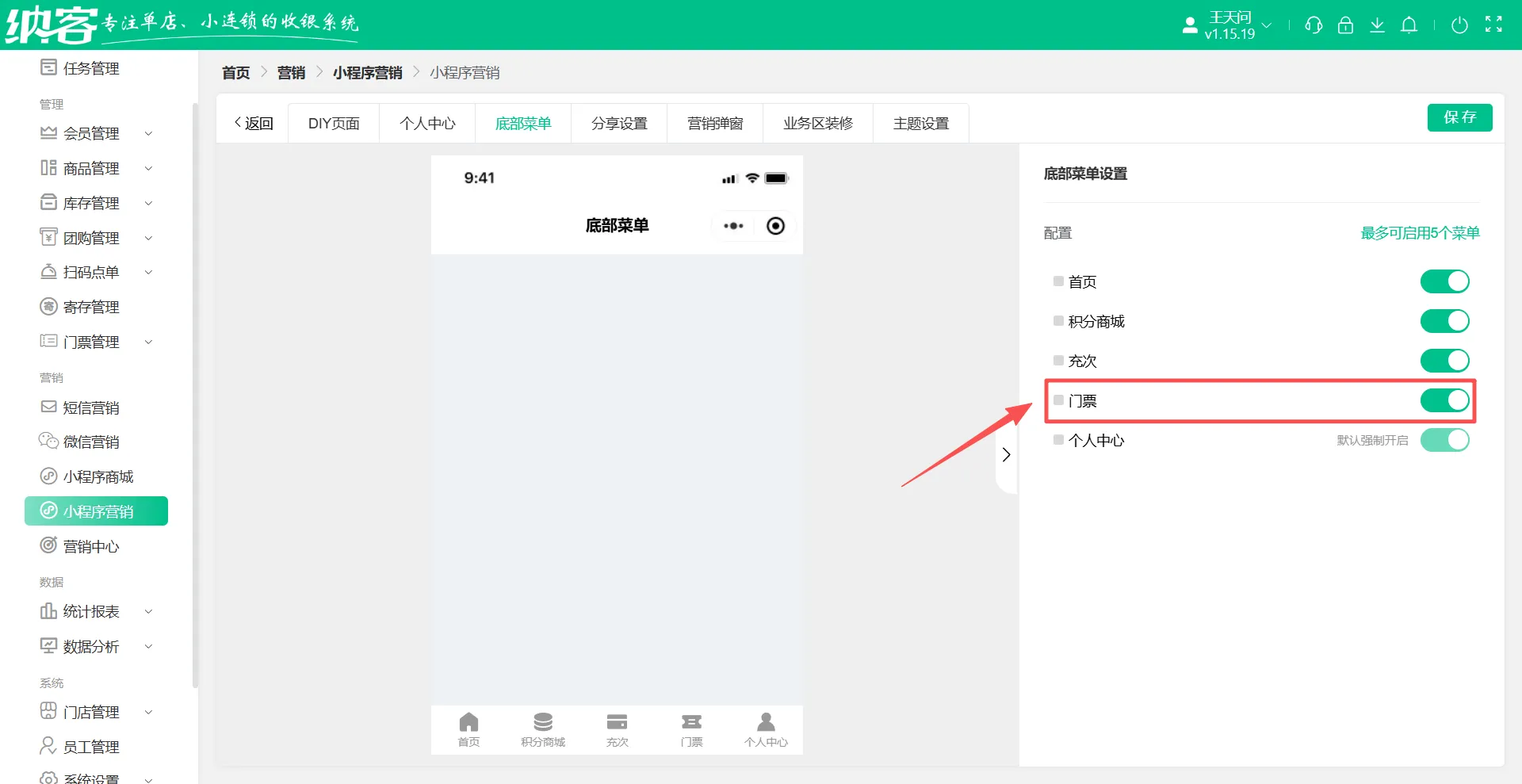
Task: Turn off the 充次 toggle switch
Action: 1444,361
